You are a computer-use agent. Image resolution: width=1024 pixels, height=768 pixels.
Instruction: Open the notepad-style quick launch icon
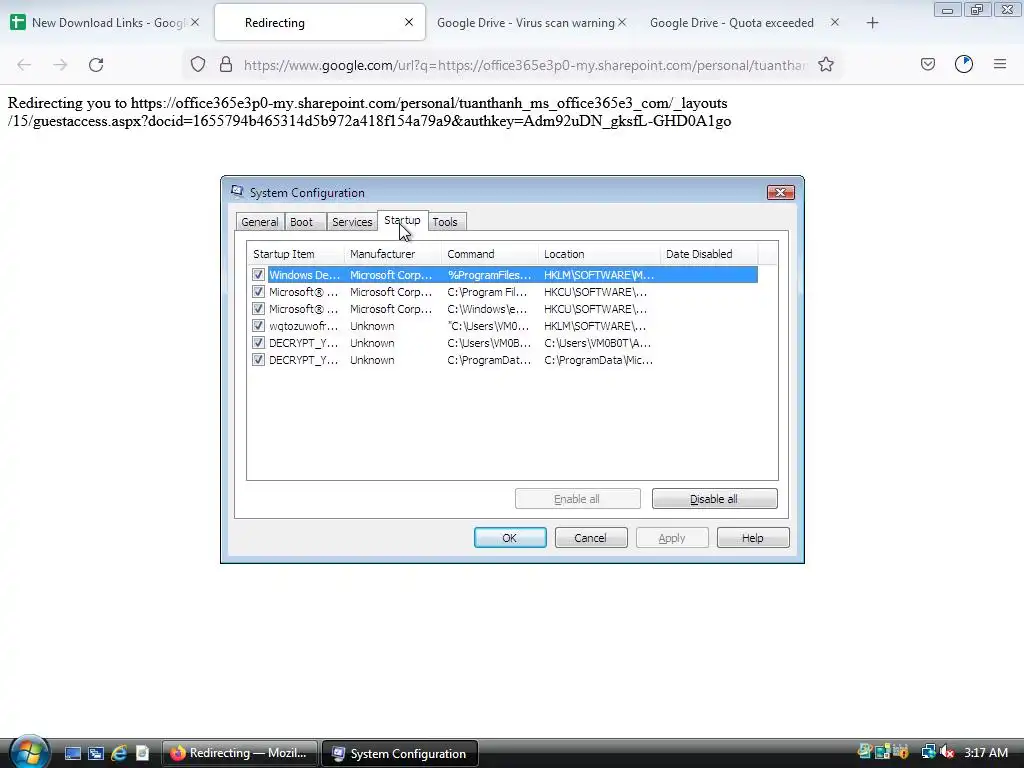click(142, 754)
